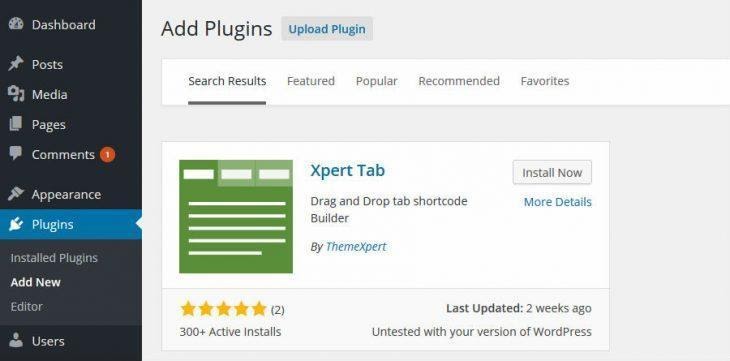Click the Dashboard gauge icon
This screenshot has width=730, height=361.
(x=16, y=24)
